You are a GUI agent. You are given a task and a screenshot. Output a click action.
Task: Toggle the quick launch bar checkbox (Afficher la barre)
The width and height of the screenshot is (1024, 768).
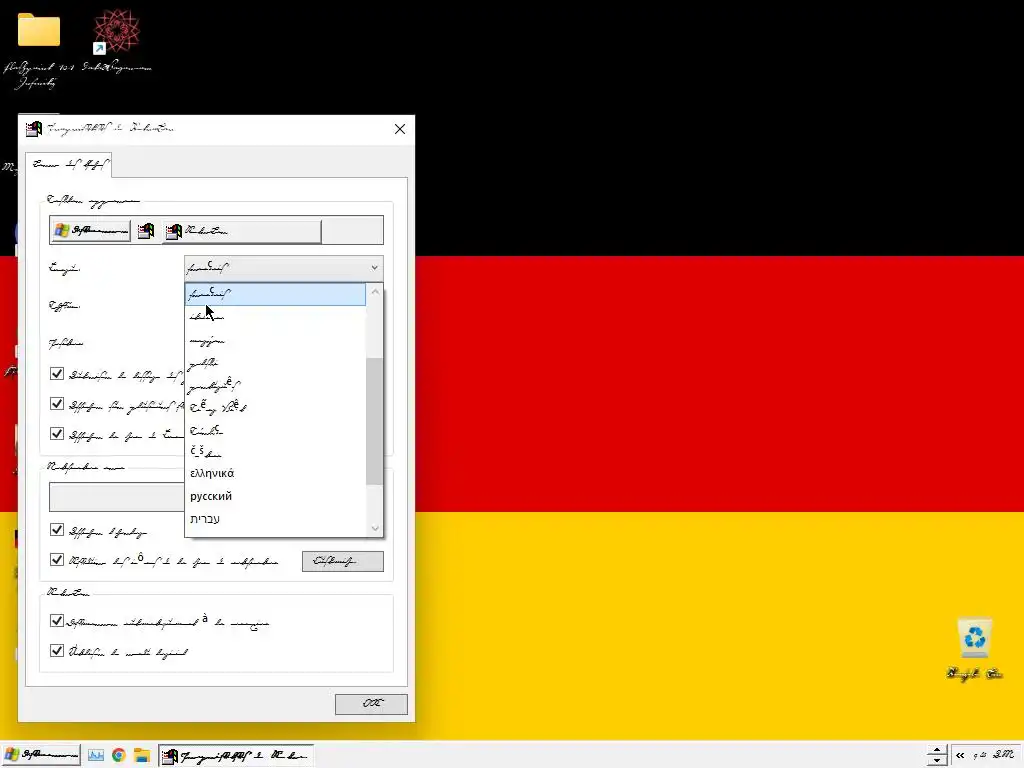coord(57,434)
